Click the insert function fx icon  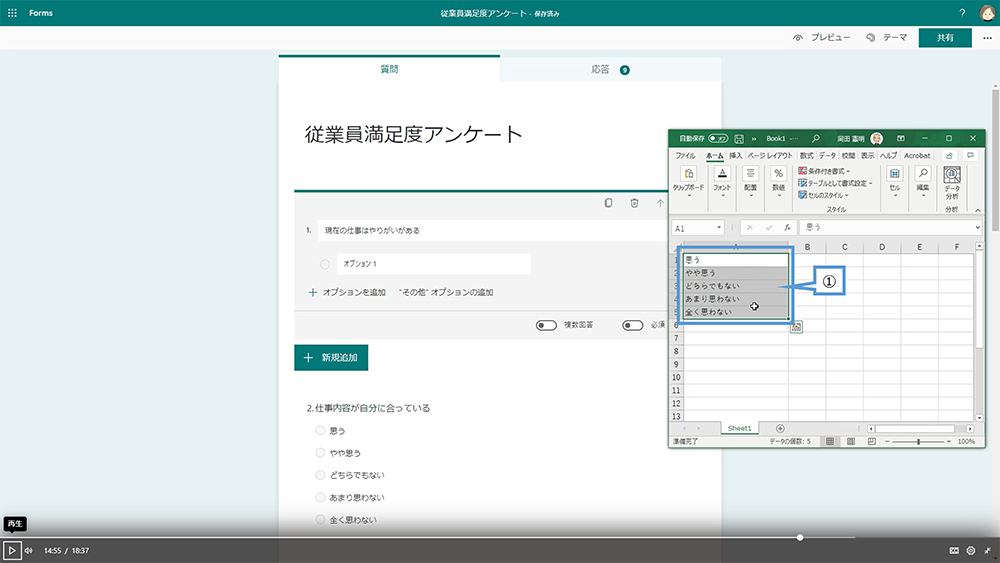(787, 228)
